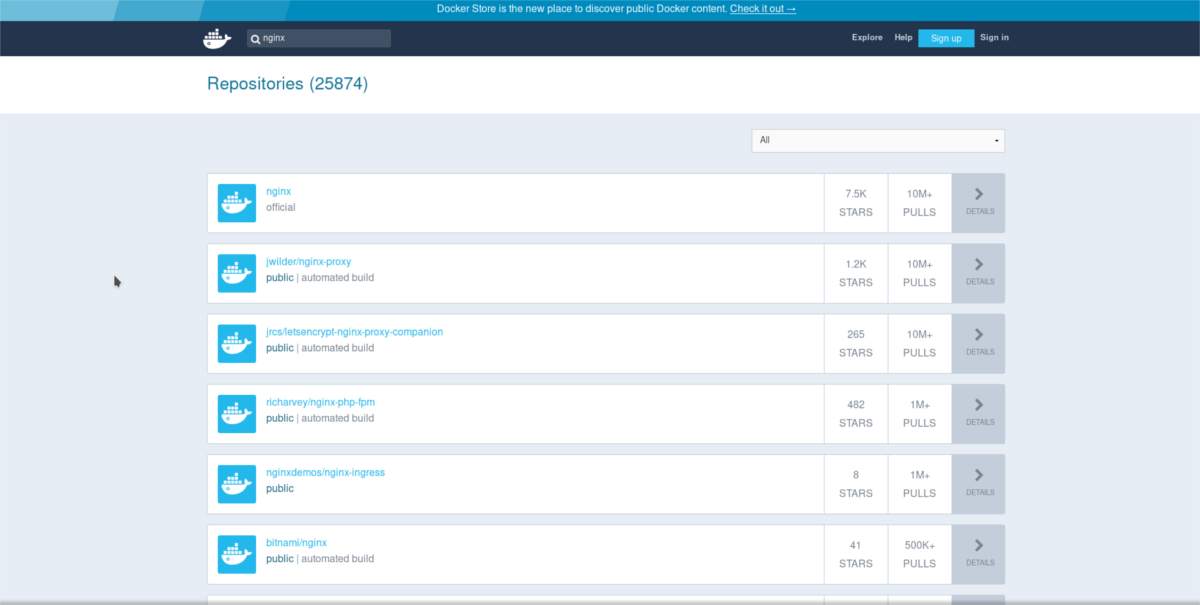Open jrcs/letsencrypt-nginx-proxy-companion link
Viewport: 1200px width, 605px height.
coord(354,332)
